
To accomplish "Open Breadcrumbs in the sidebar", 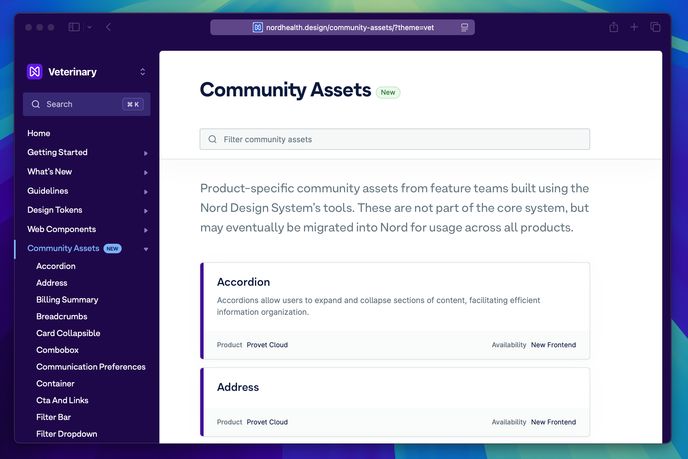I will 62,316.
